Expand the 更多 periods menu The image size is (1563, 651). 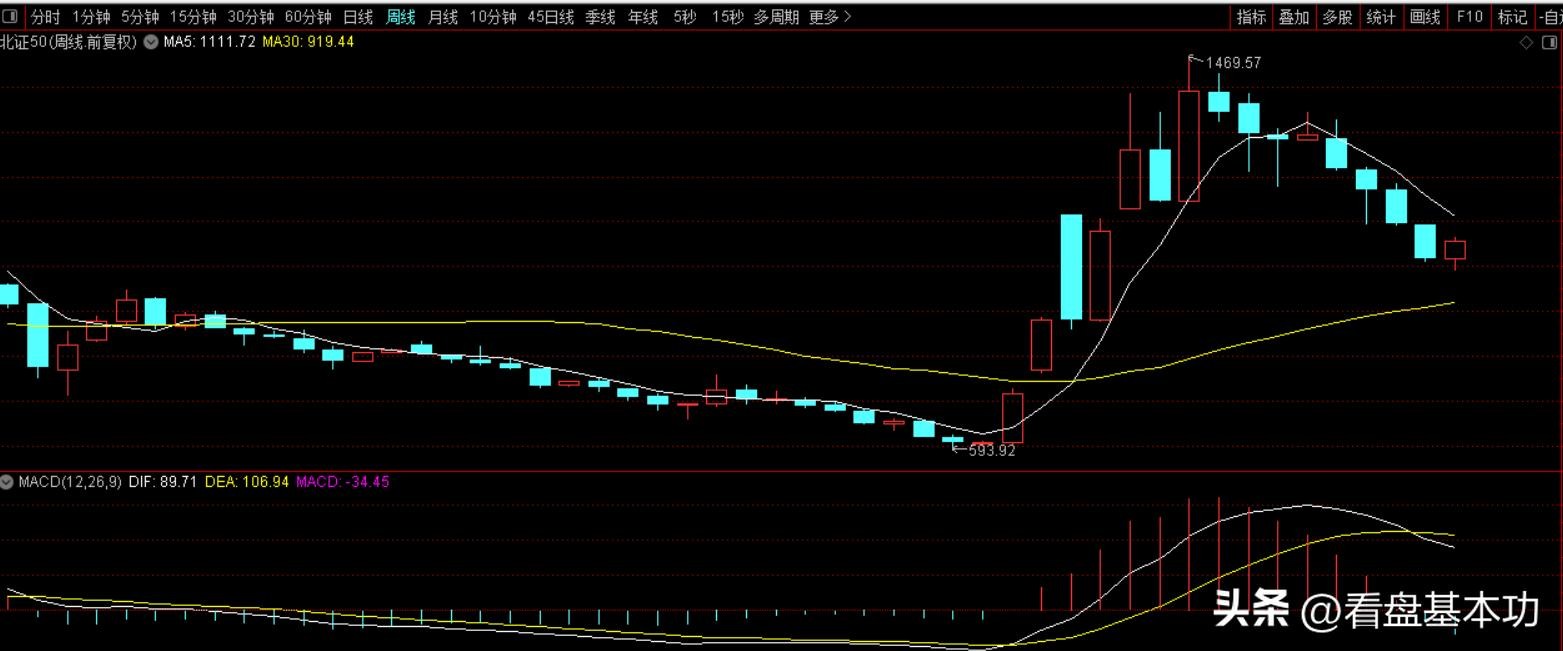coord(830,17)
